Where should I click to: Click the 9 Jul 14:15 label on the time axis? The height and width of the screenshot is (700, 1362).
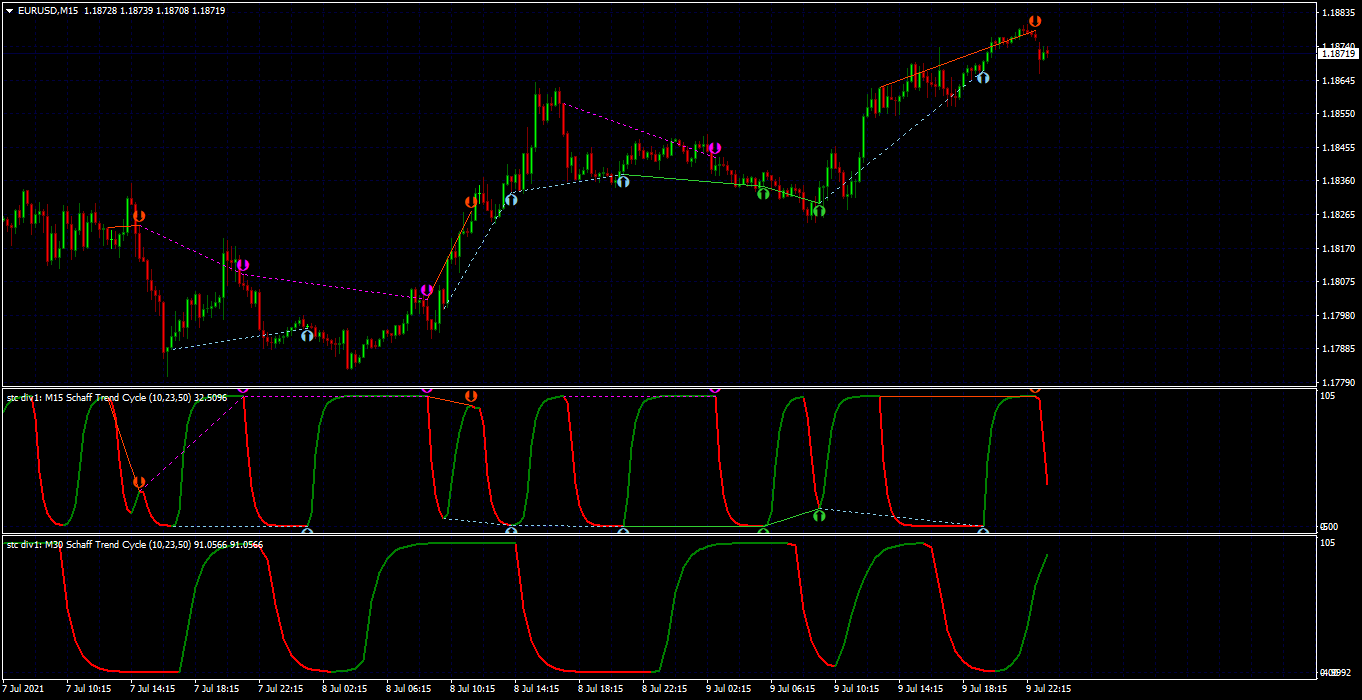pos(920,689)
